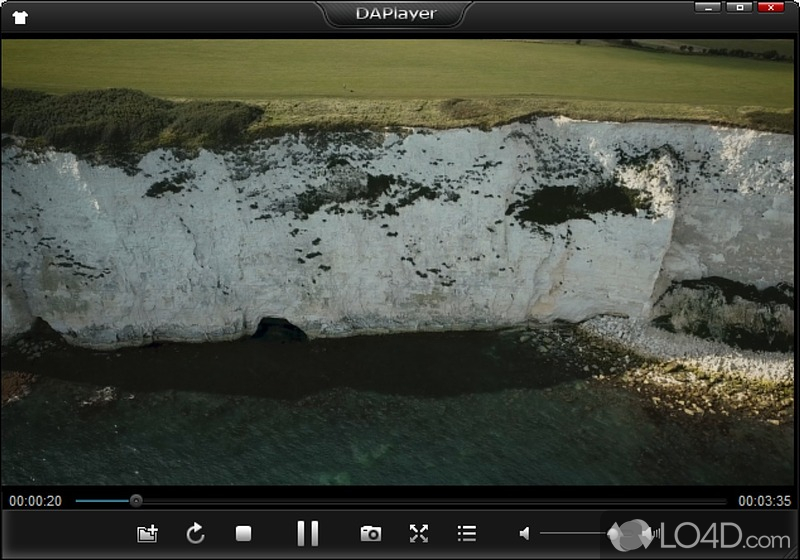Minimize the DAPlayer window

coord(707,8)
